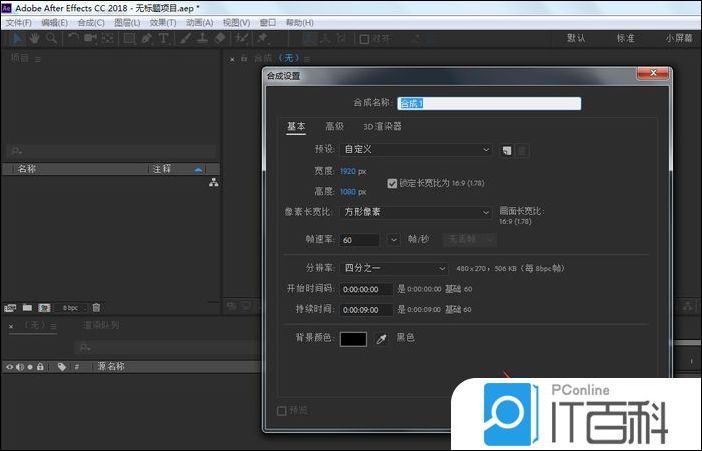This screenshot has height=451, width=702.
Task: Toggle the 预览 preview checkbox
Action: (x=281, y=410)
